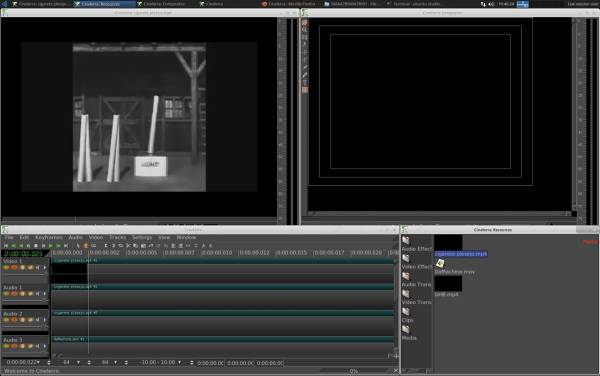
Task: Open the Audio Effects folder in Resources
Action: [406, 241]
